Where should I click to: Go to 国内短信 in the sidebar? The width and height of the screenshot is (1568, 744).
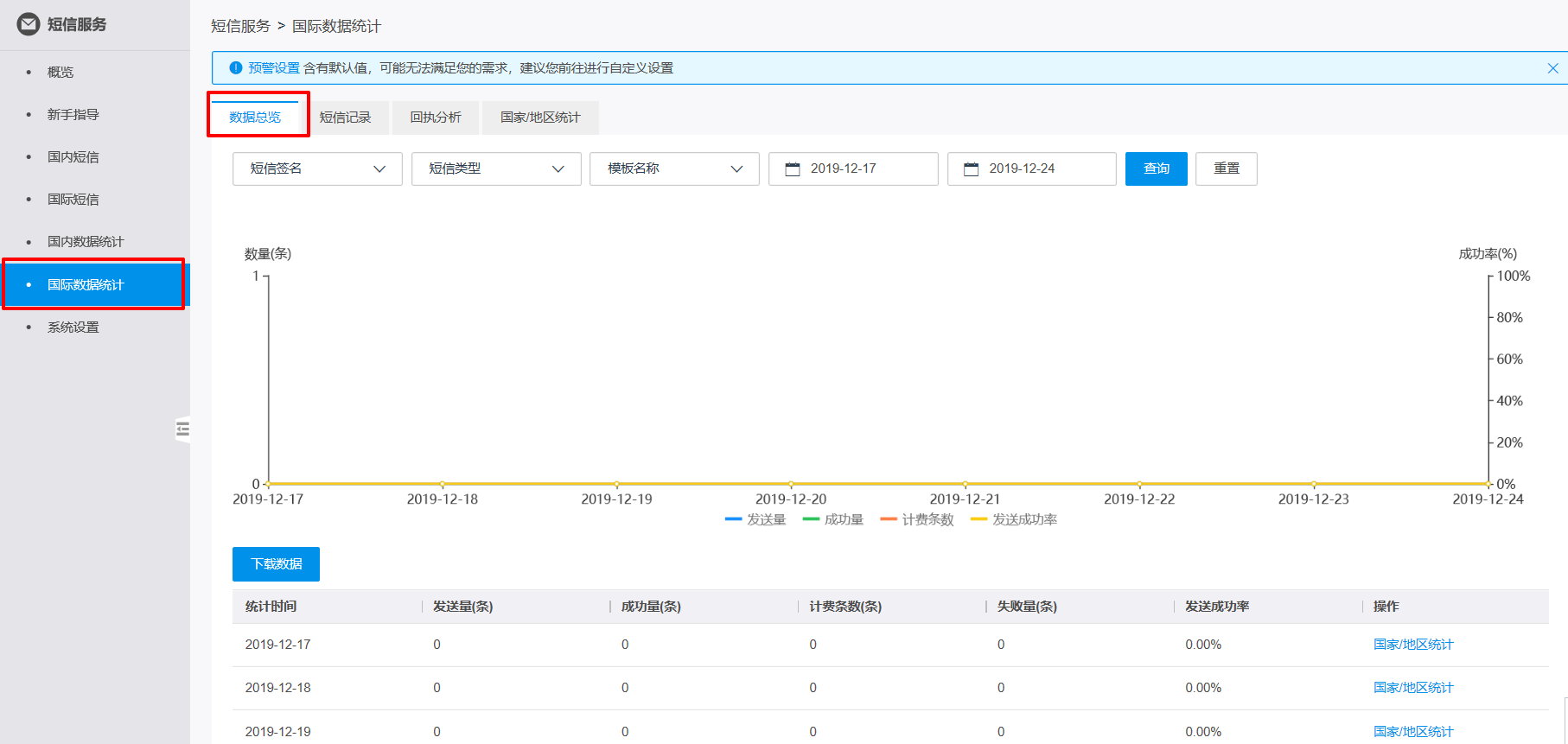click(x=73, y=156)
